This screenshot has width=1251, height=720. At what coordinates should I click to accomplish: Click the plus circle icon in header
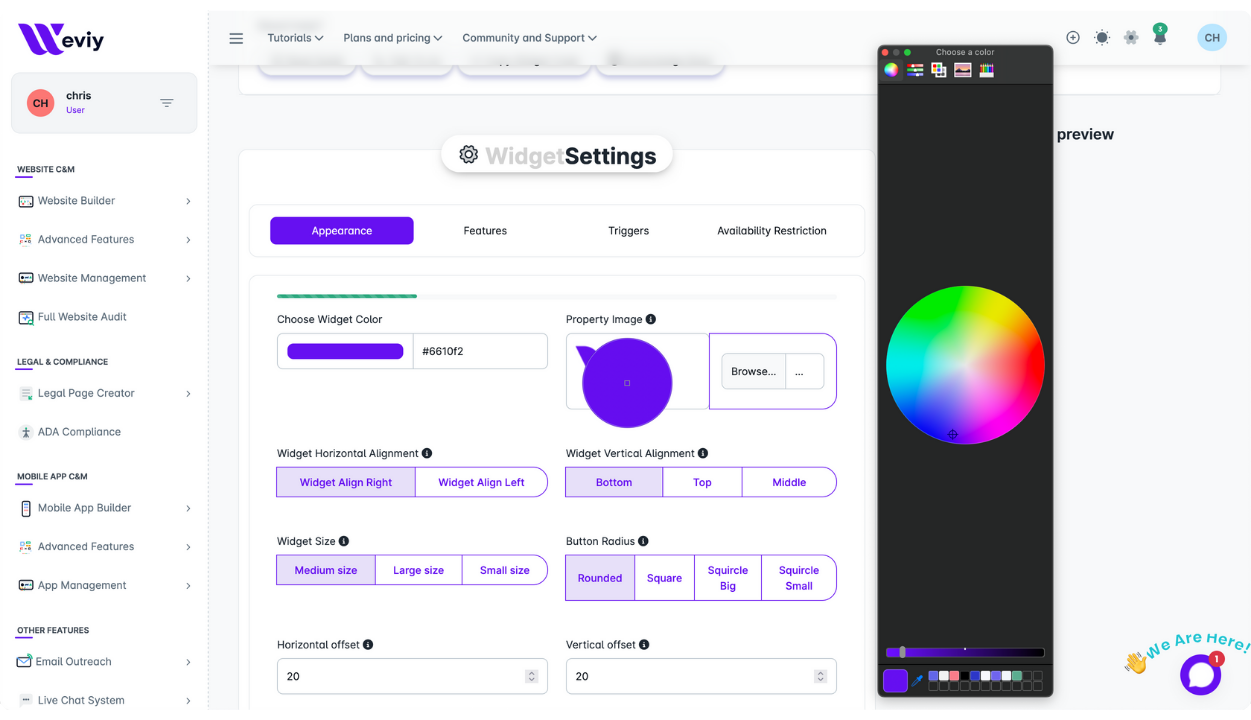pos(1073,38)
